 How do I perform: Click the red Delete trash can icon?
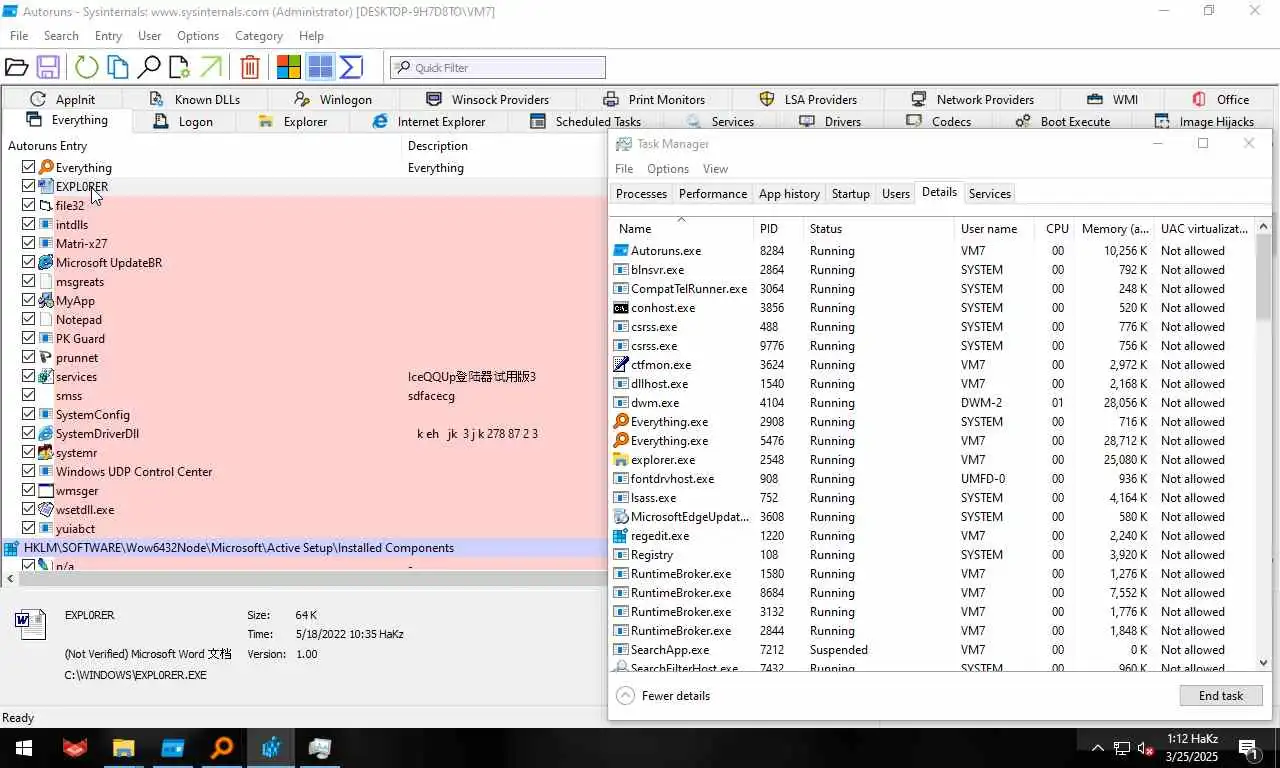tap(250, 67)
